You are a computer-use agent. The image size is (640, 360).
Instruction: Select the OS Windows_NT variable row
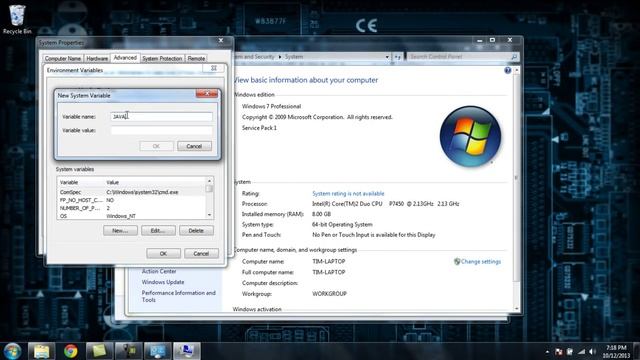coord(131,216)
